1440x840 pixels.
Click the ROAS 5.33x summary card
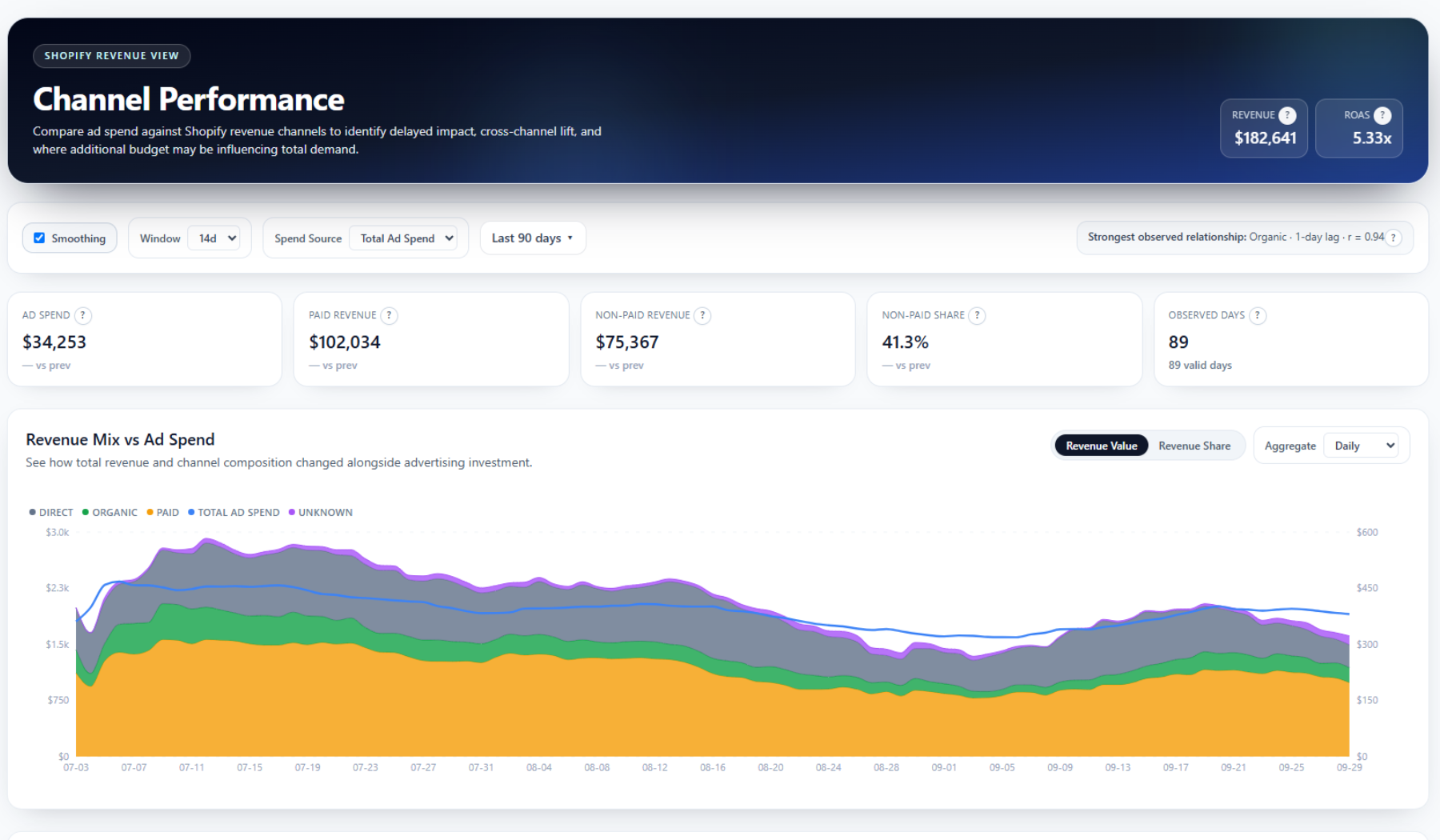(x=1359, y=128)
